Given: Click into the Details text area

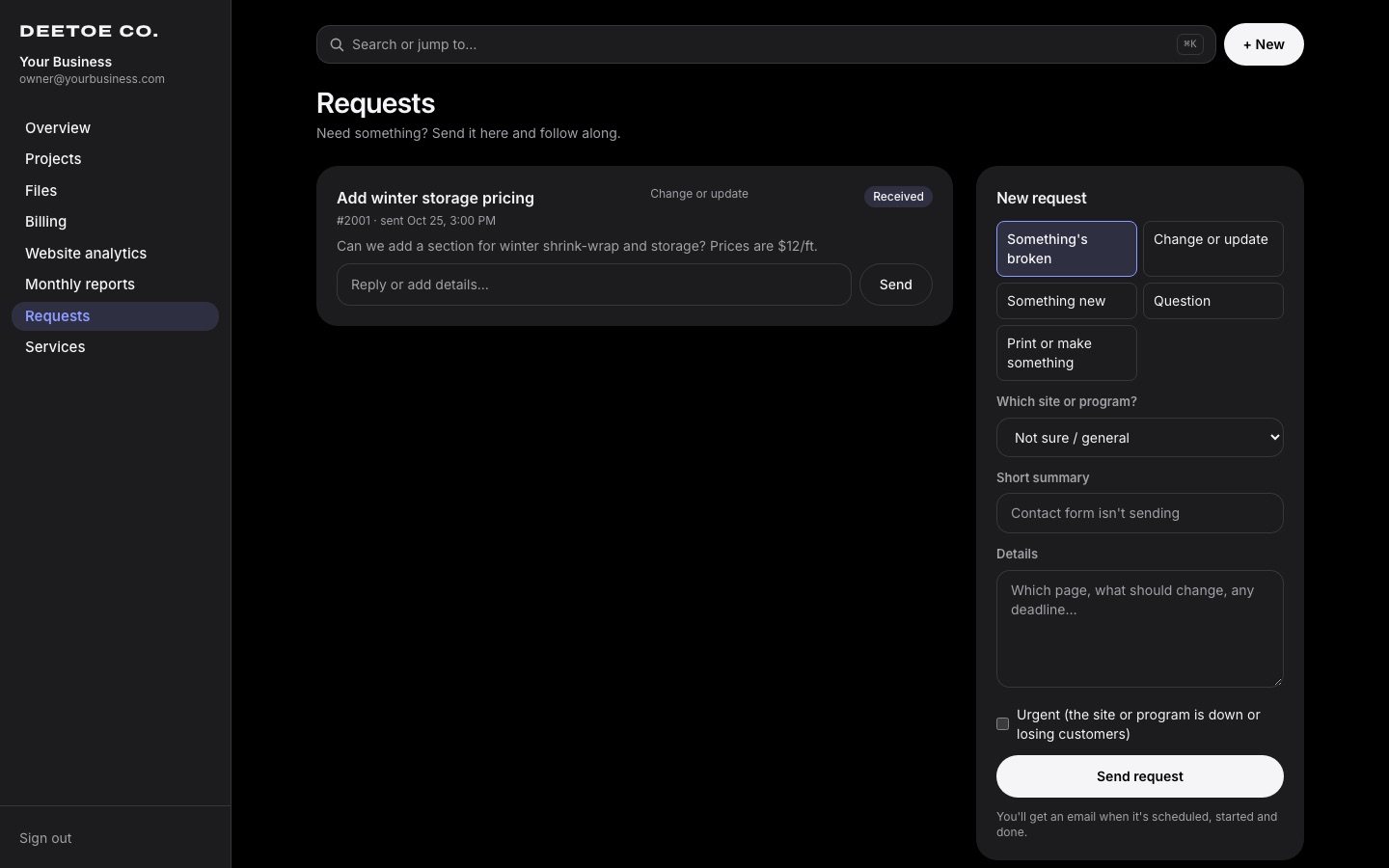Looking at the screenshot, I should [1139, 629].
